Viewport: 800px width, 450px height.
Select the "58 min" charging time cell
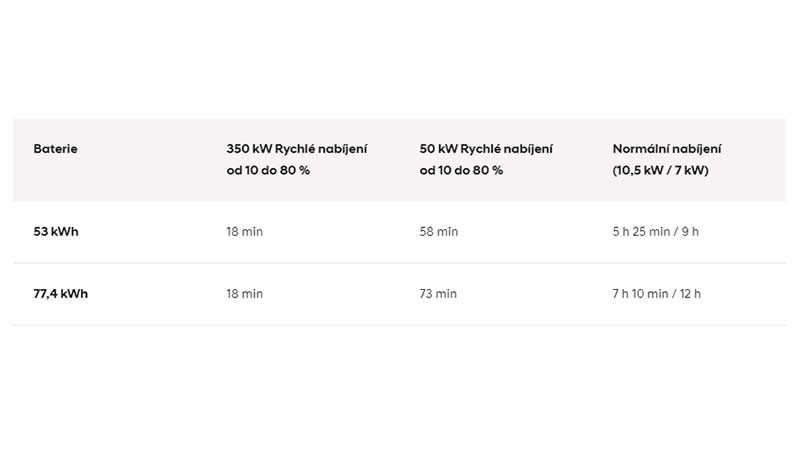(439, 232)
